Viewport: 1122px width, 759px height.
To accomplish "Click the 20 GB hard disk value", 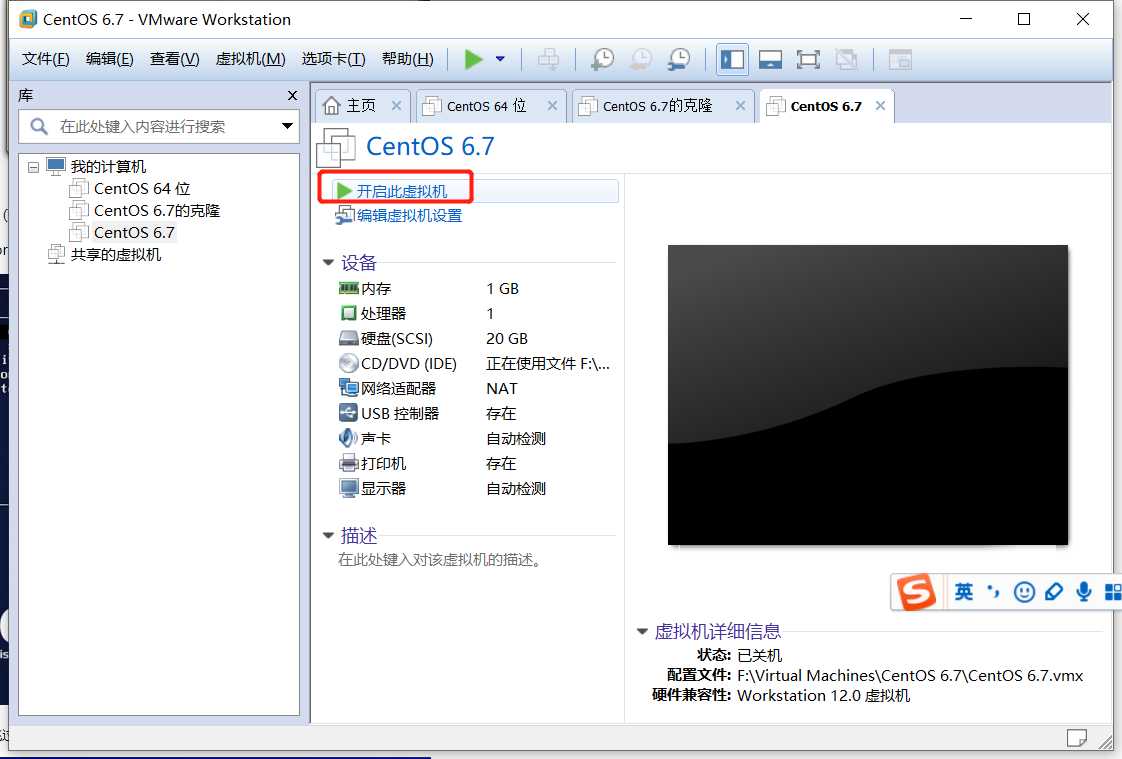I will tap(507, 338).
